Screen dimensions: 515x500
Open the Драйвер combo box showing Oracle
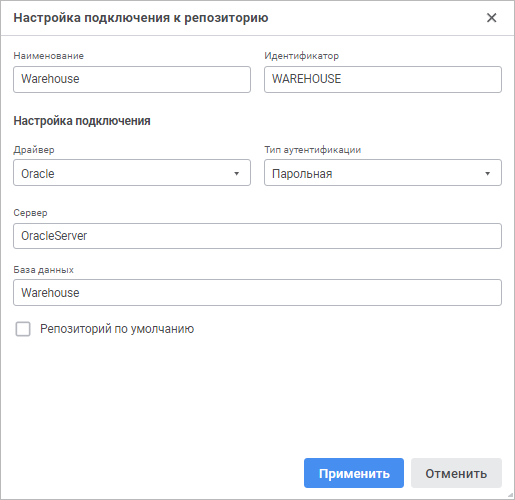[x=132, y=173]
